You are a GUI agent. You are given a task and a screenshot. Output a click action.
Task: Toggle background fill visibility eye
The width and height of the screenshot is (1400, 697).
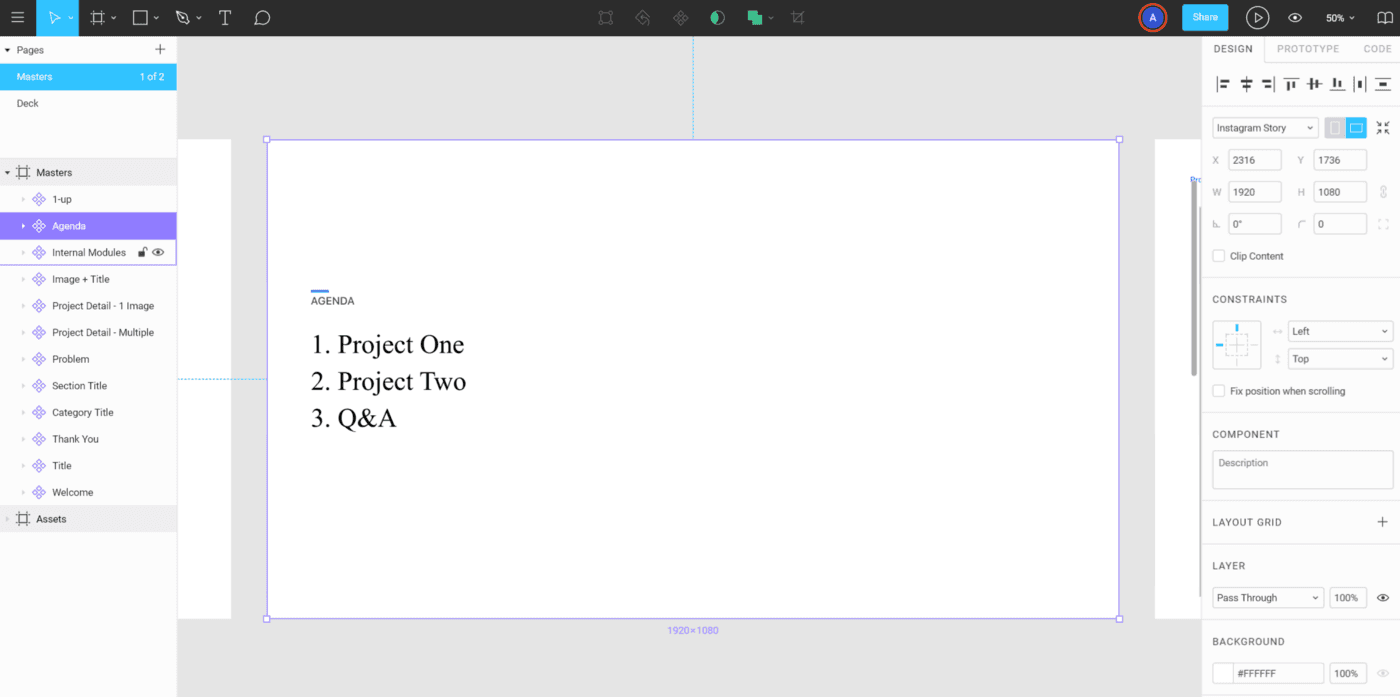[x=1383, y=674]
